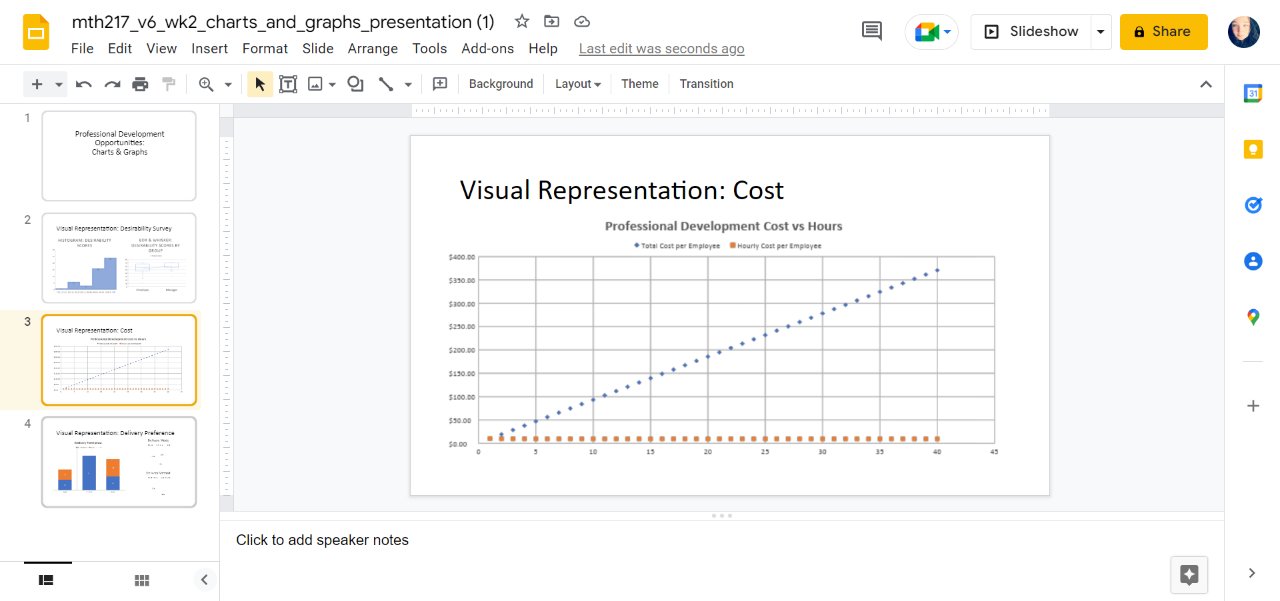Screen dimensions: 1280x601
Task: Insert a new comment
Action: coord(439,84)
